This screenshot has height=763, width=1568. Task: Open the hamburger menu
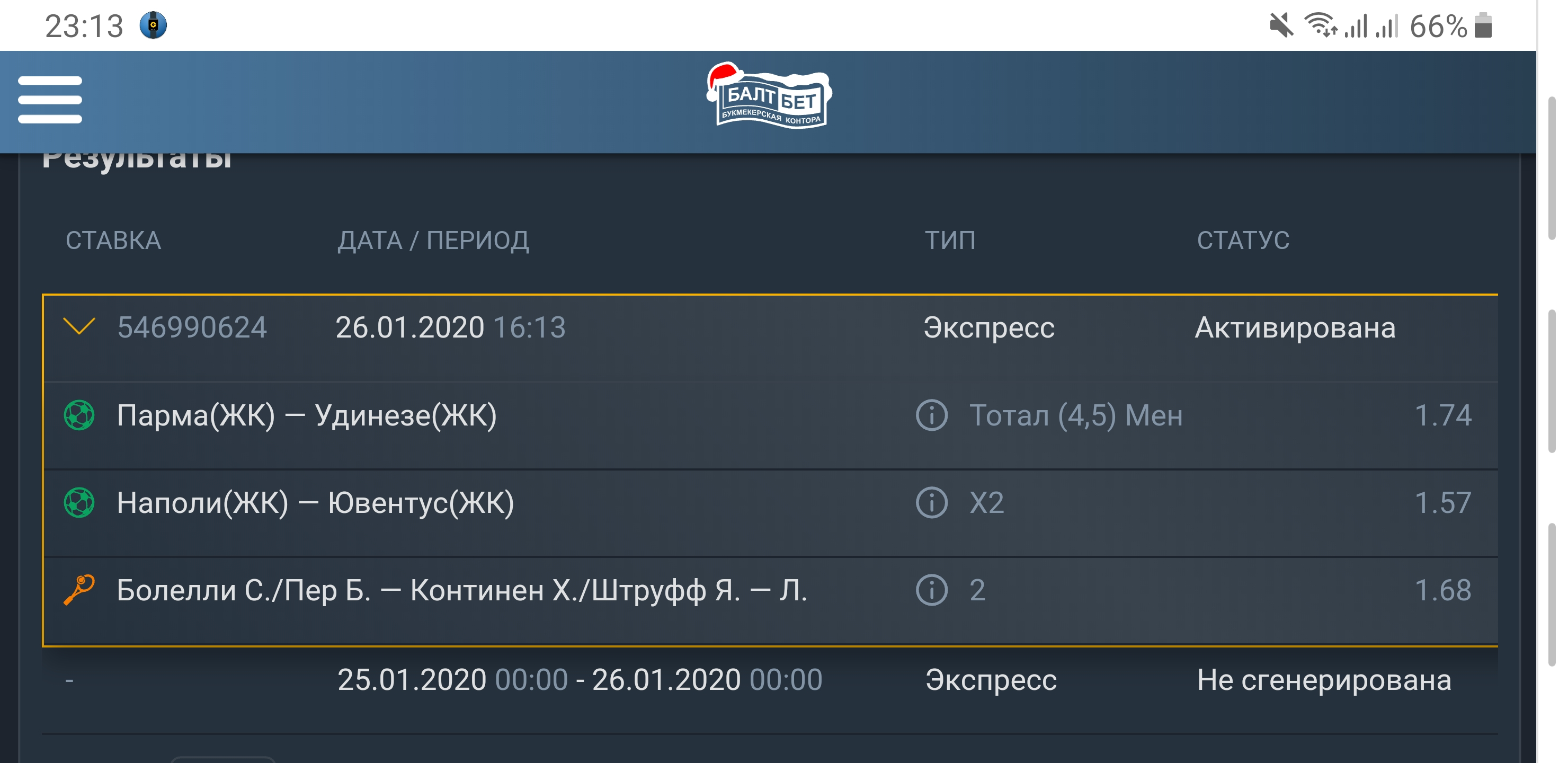coord(50,100)
